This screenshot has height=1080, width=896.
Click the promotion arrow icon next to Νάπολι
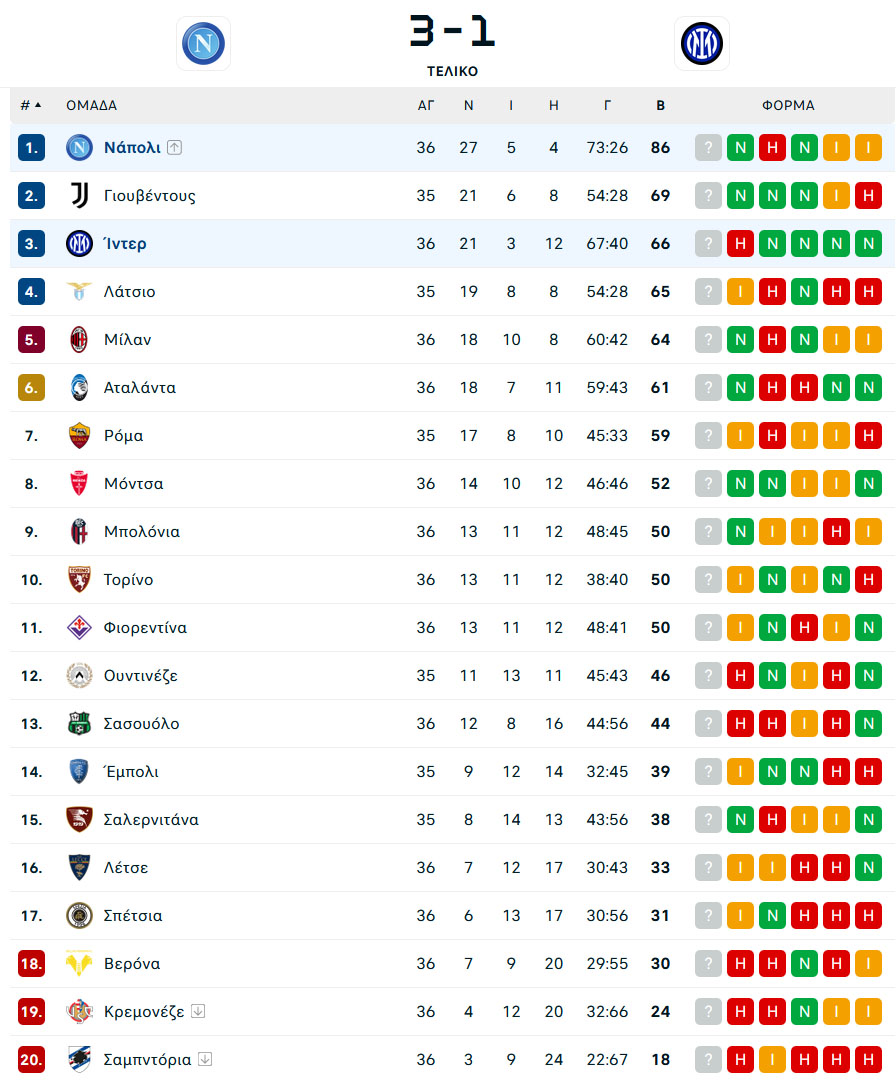tap(175, 147)
